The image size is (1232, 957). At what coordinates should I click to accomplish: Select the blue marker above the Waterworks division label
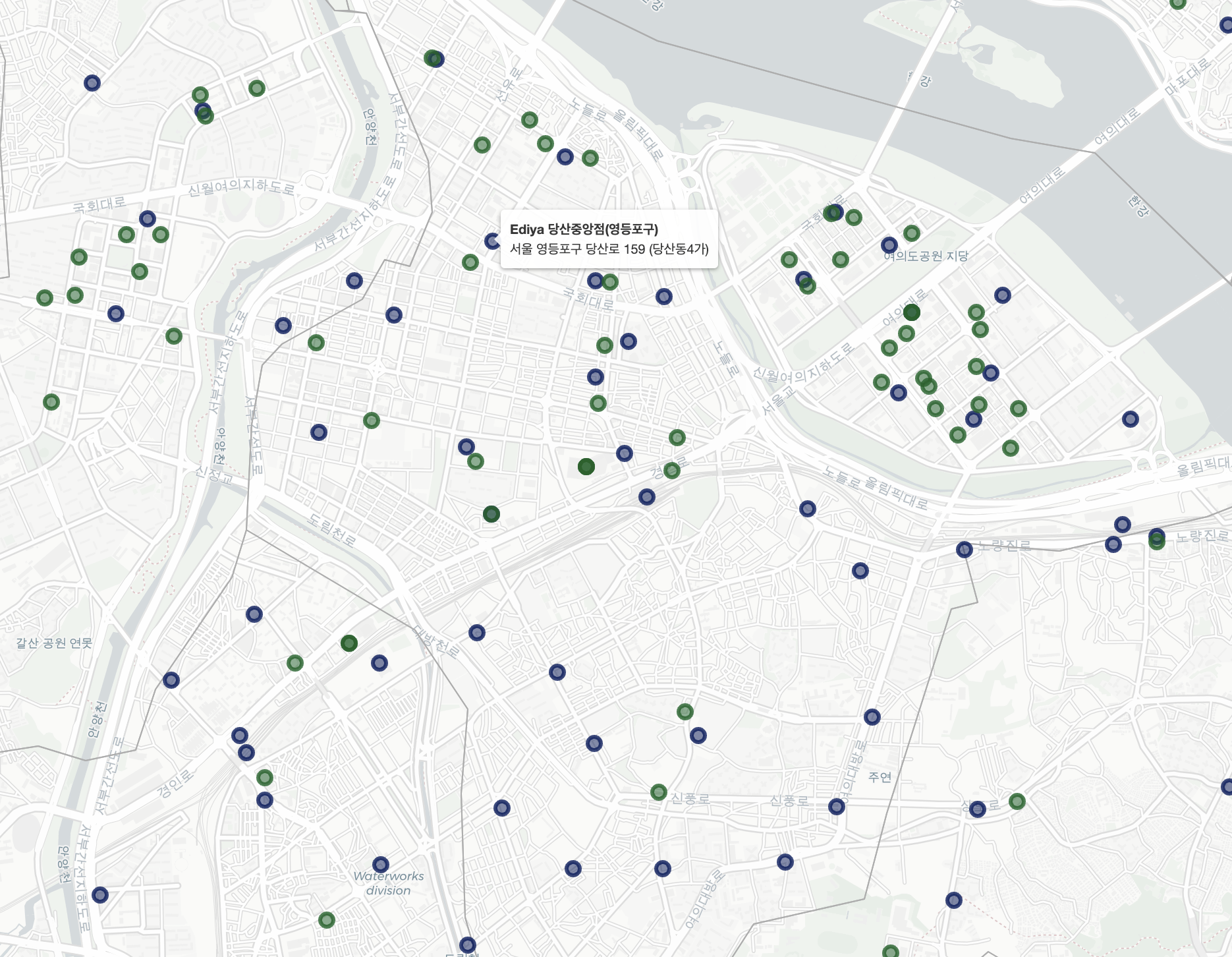coord(381,865)
